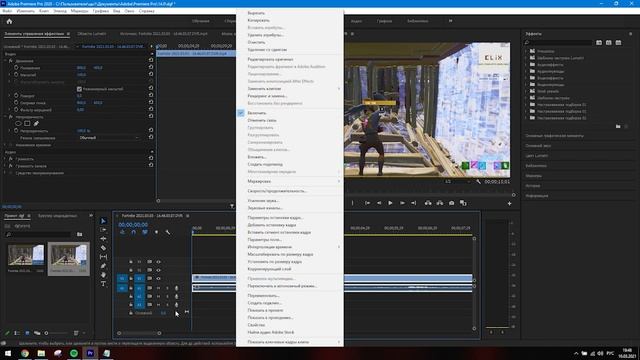Adjust Project panel thumbnail zoom slider

click(x=56, y=333)
